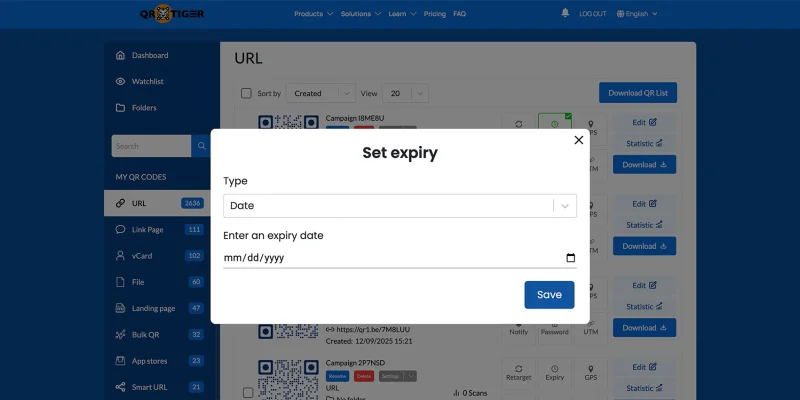The image size is (800, 400).
Task: Open the Bulk QR sidebar label
Action: click(145, 335)
